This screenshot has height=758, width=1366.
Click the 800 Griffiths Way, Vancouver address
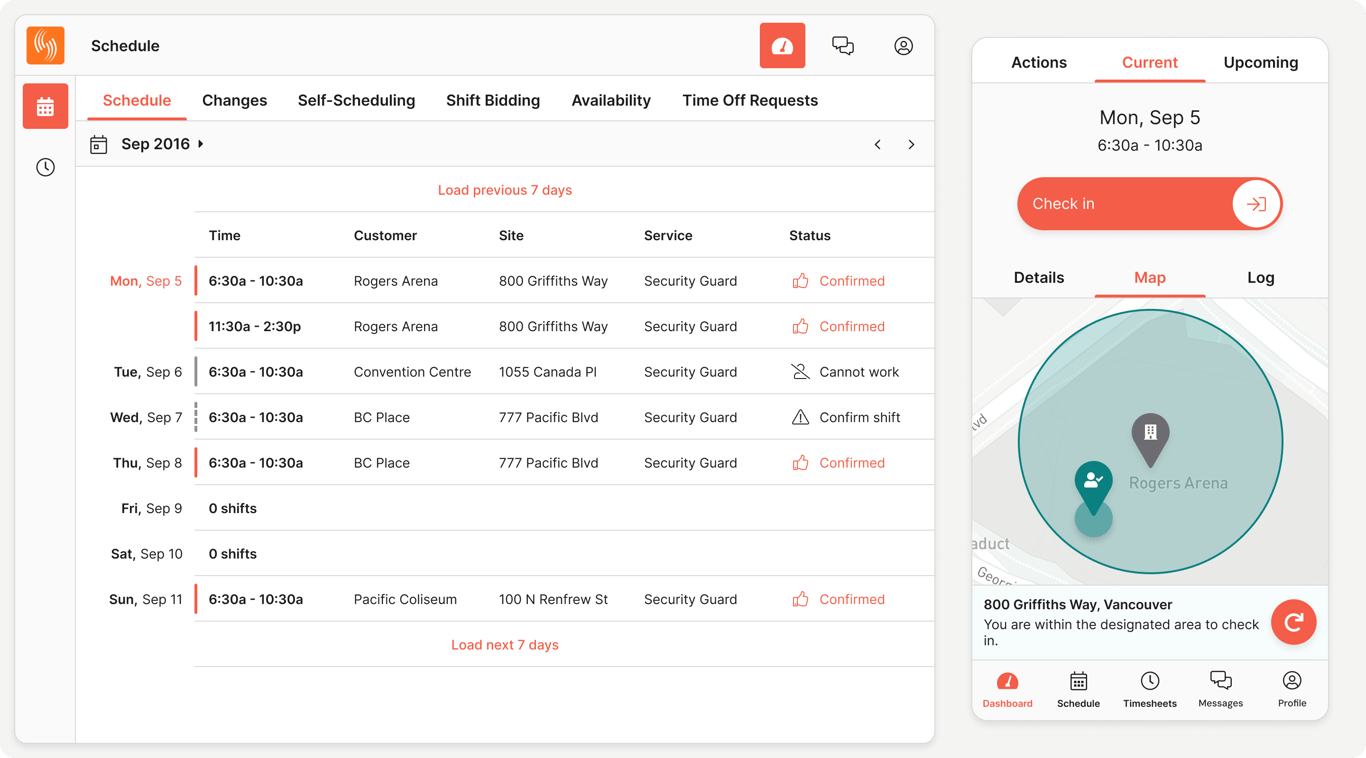coord(1078,605)
